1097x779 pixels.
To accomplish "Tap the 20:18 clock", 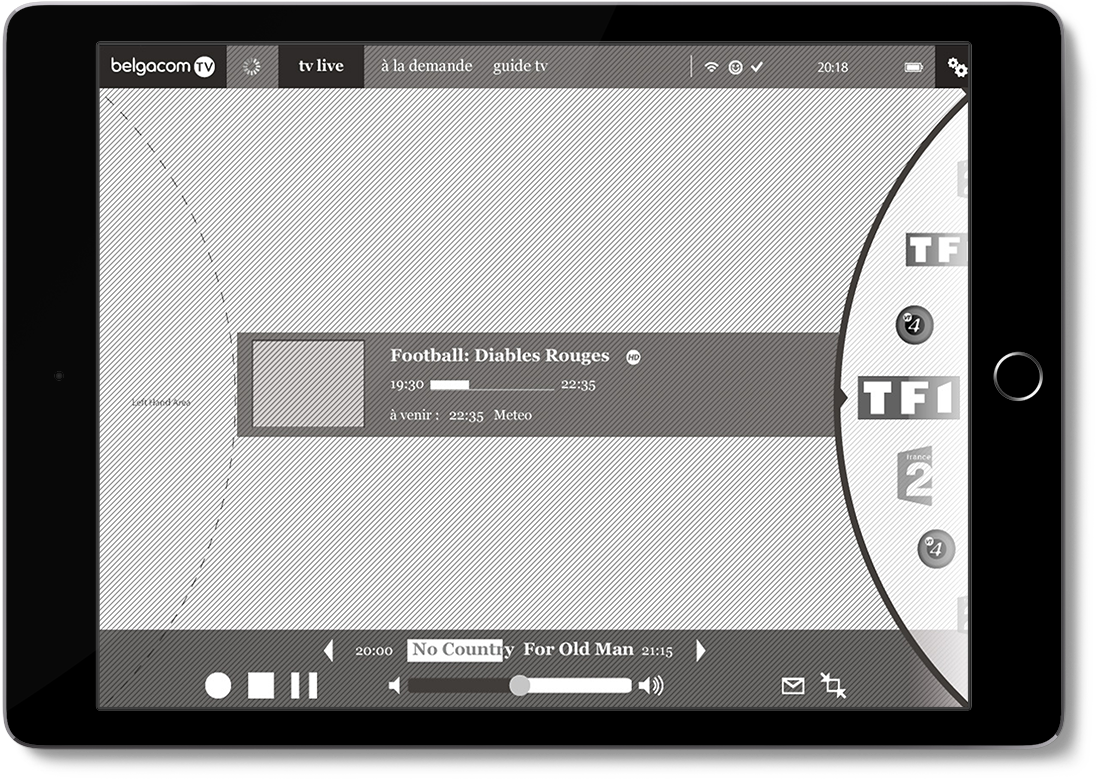I will tap(832, 67).
